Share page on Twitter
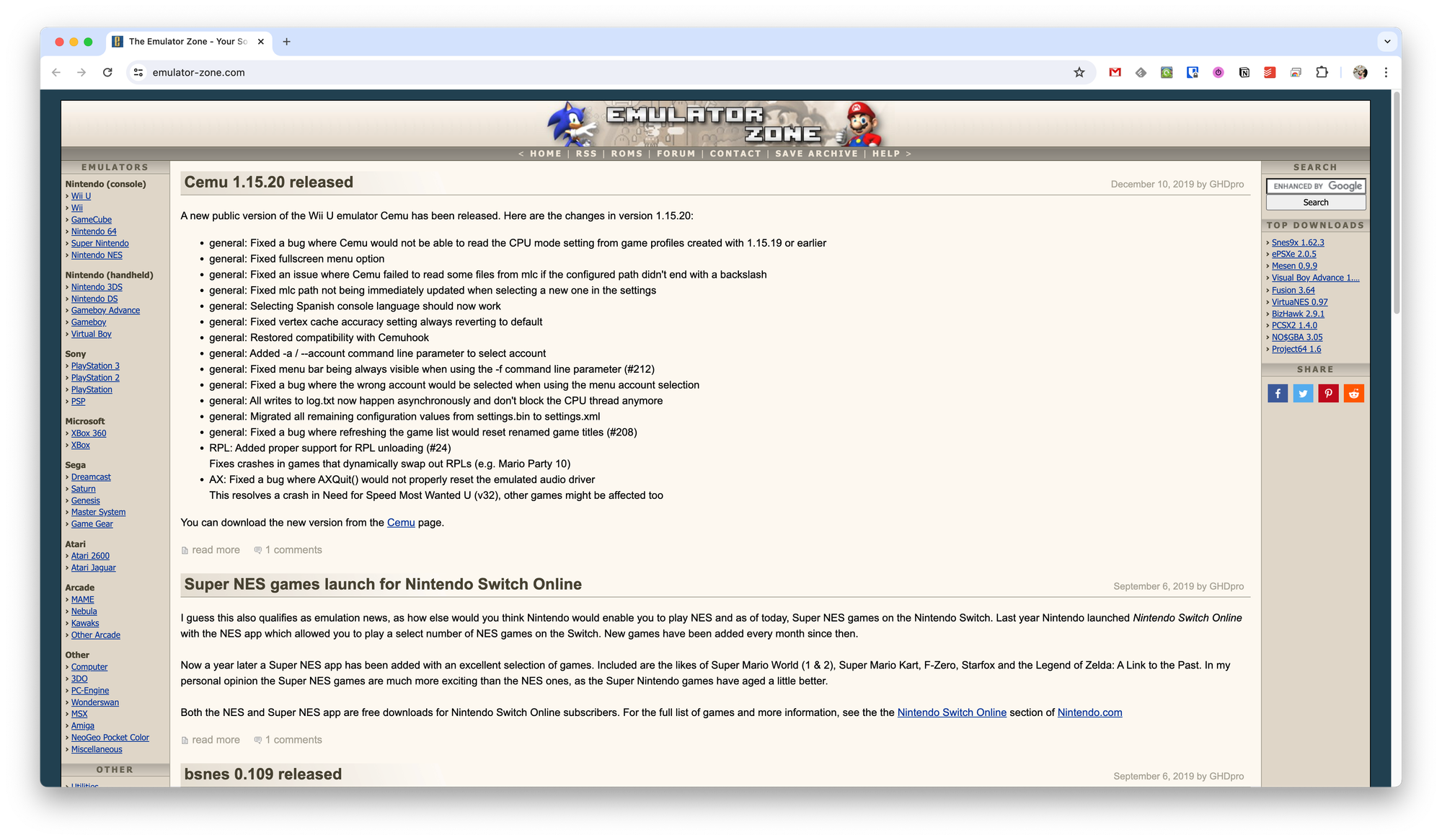 (1302, 393)
